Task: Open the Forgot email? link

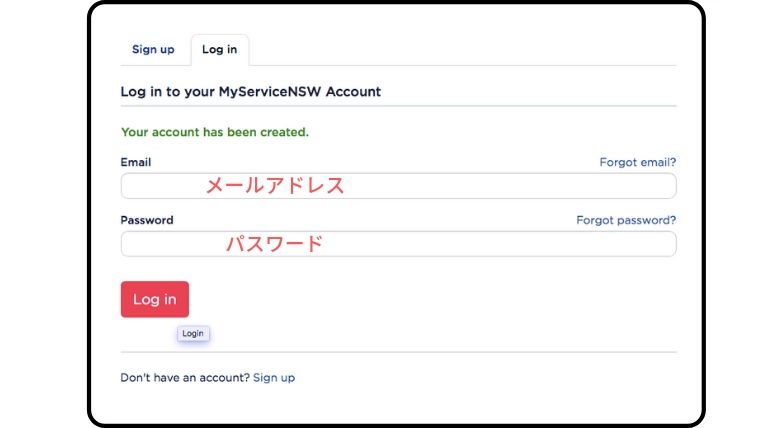Action: pos(637,162)
